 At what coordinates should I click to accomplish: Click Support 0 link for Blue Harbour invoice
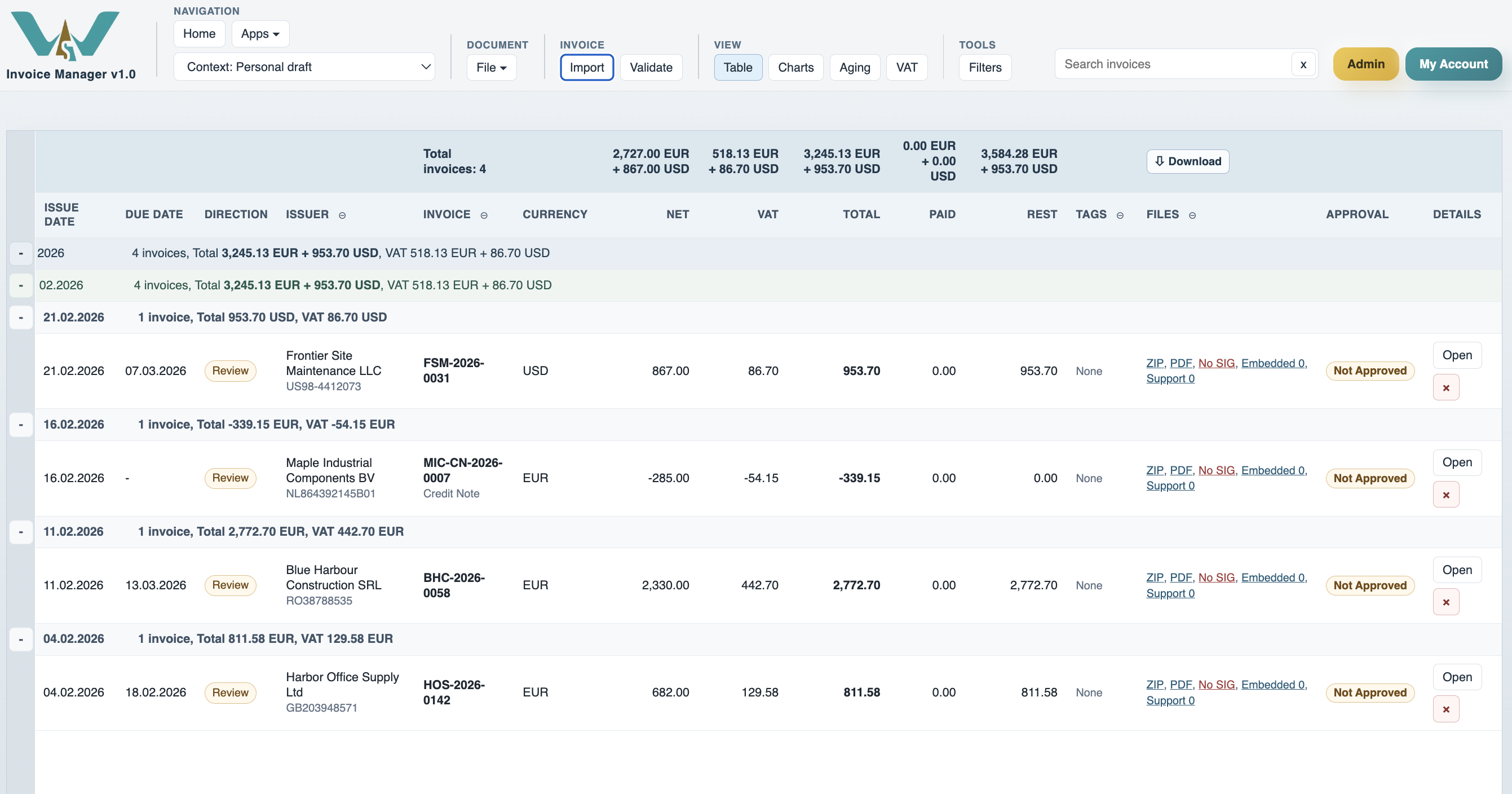click(x=1170, y=593)
